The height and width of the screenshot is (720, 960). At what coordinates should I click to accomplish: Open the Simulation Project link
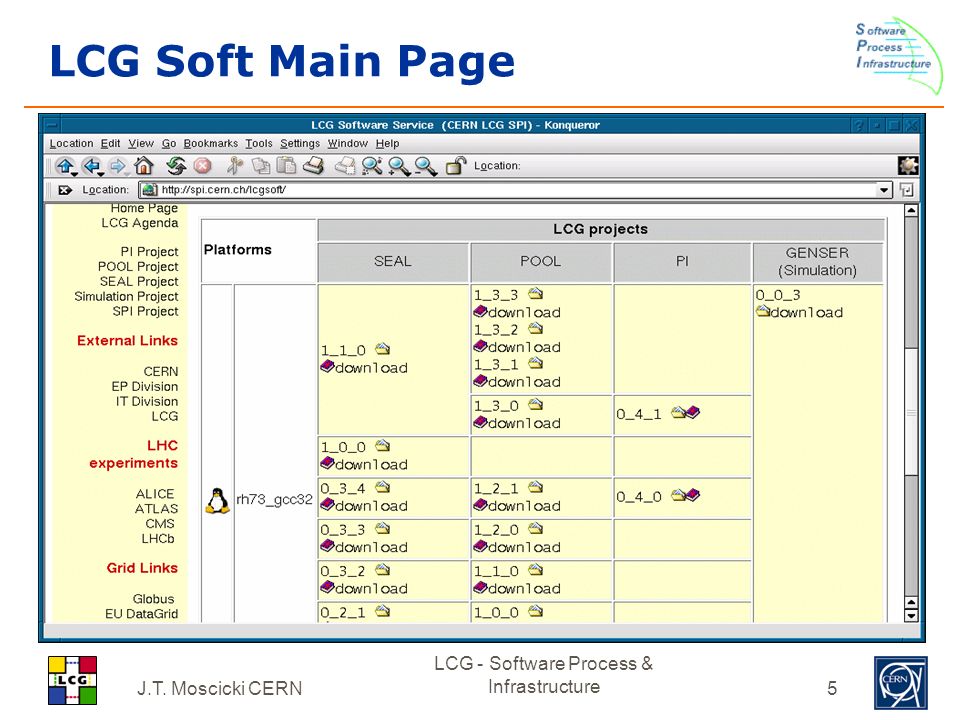pos(126,296)
